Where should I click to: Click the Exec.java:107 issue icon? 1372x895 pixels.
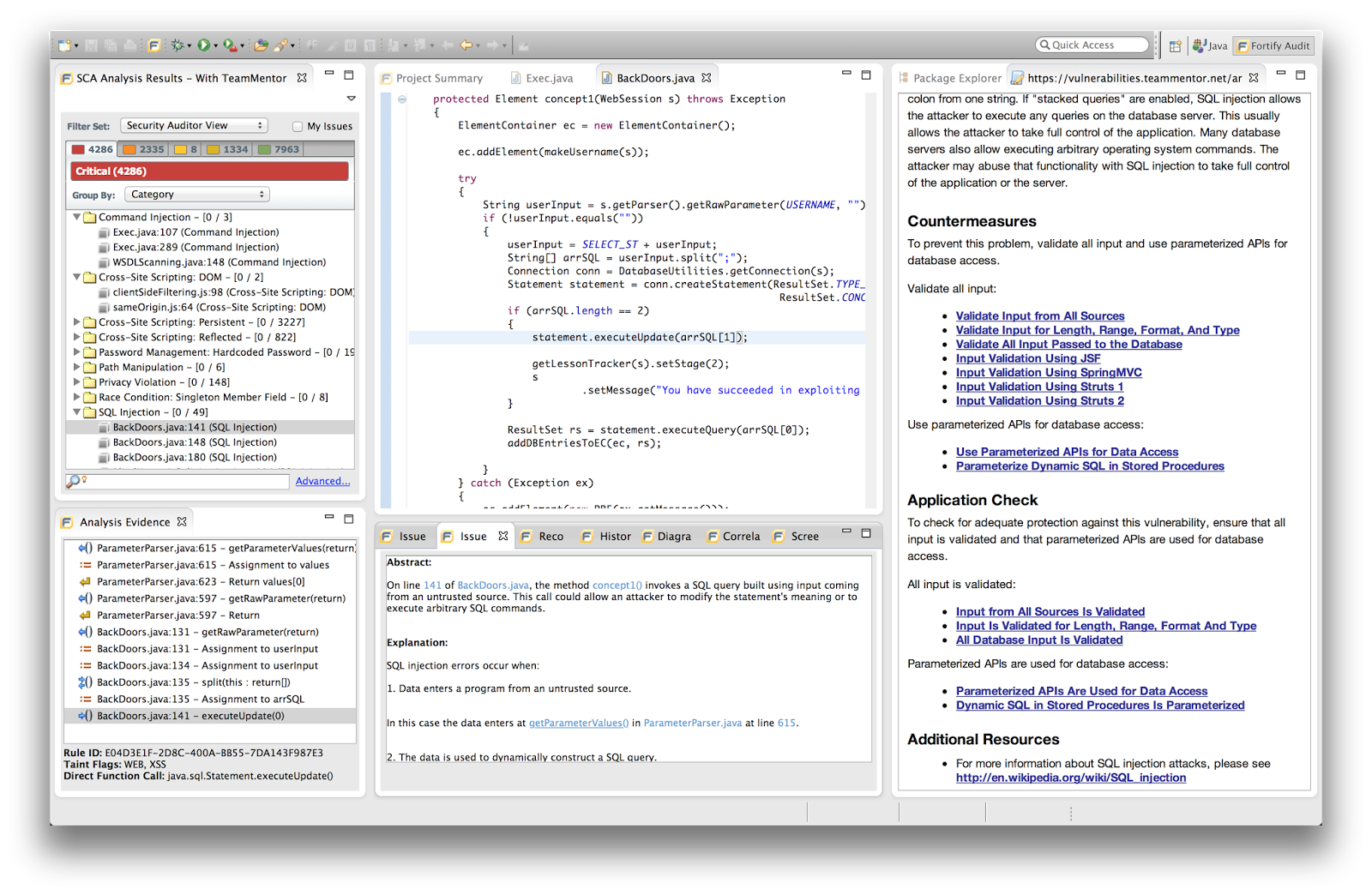click(104, 232)
